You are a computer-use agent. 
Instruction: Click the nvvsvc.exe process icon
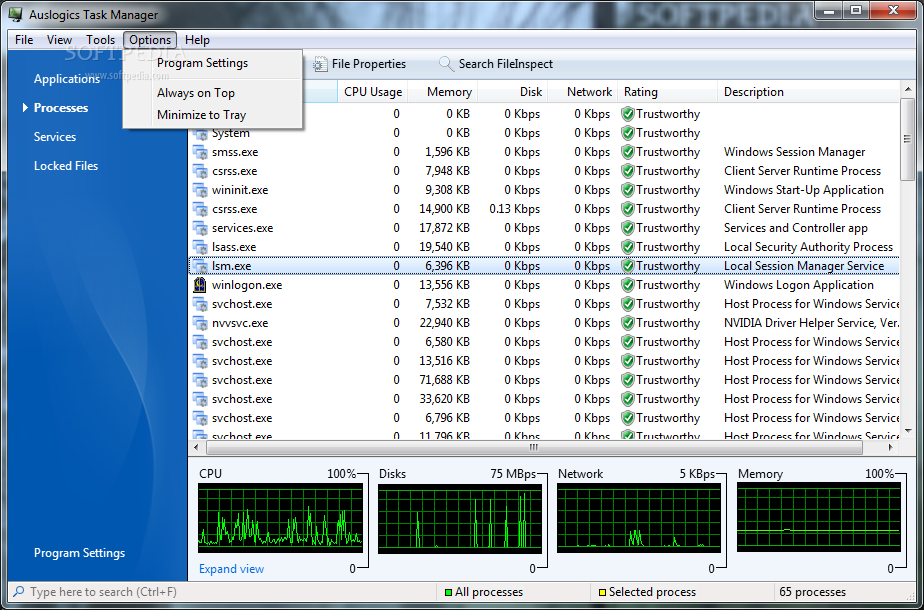coord(200,323)
